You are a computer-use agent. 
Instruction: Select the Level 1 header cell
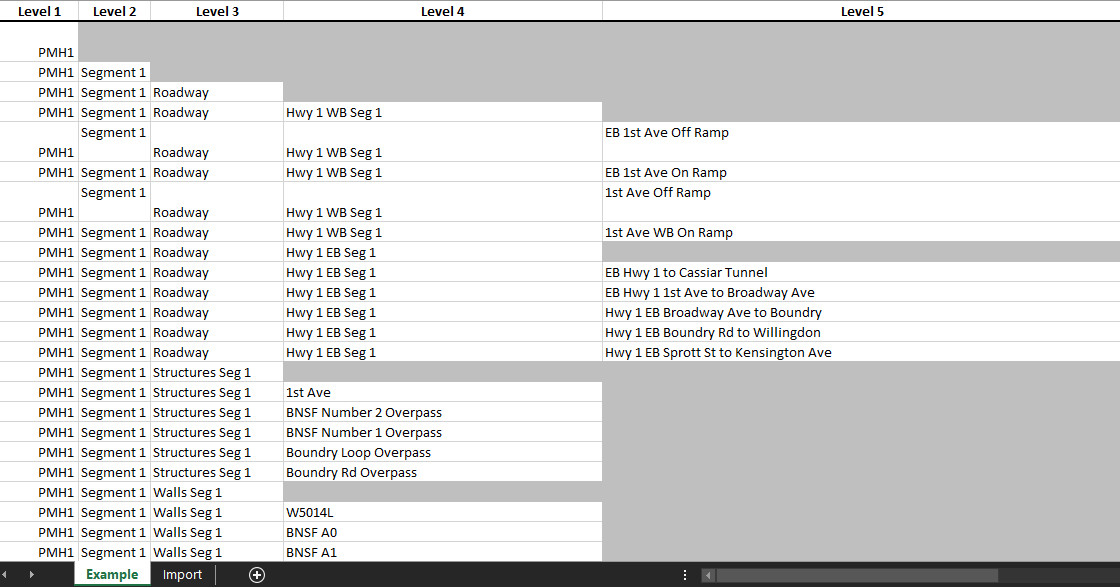coord(39,11)
